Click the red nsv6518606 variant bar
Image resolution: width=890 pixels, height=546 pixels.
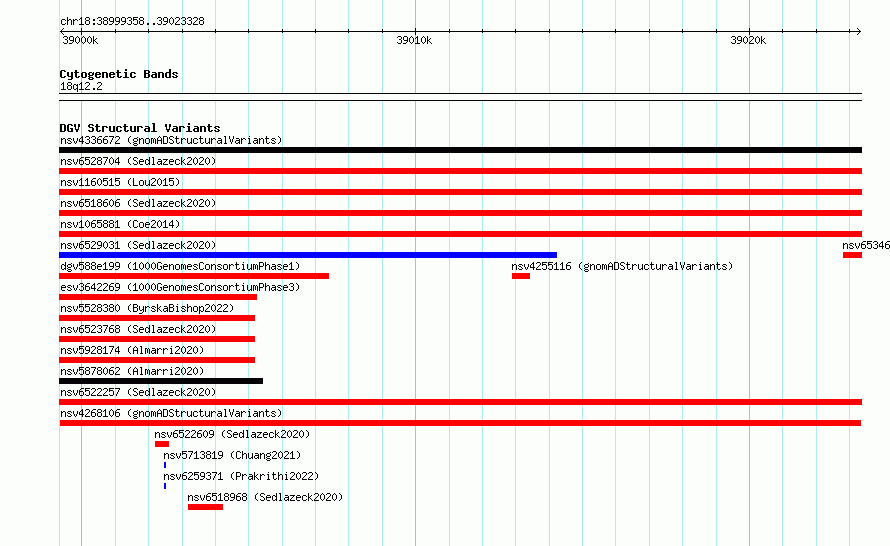click(x=460, y=213)
